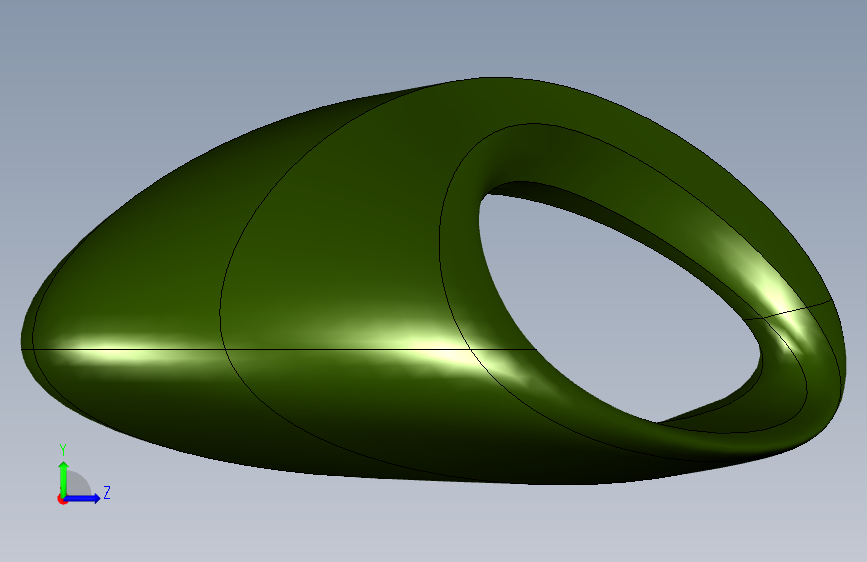Click the red origin point of the triad

click(62, 499)
